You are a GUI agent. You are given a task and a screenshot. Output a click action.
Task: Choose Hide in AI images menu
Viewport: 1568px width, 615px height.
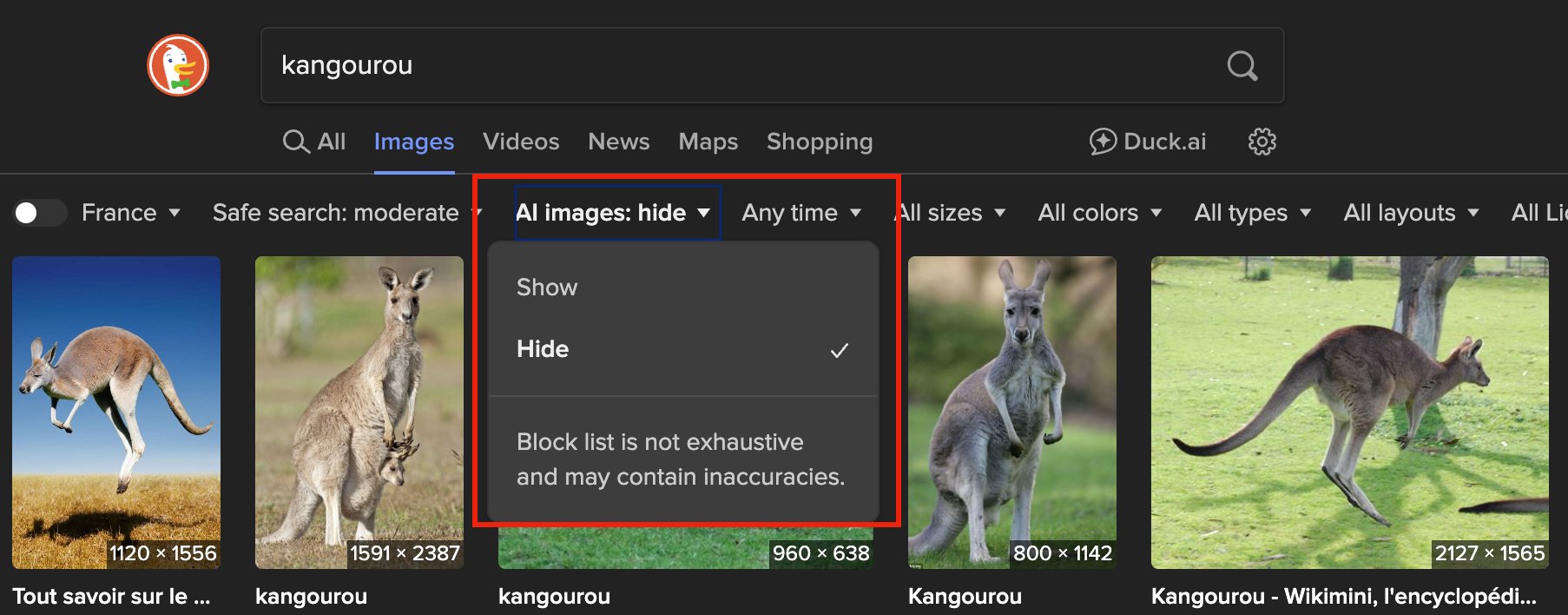(x=683, y=349)
